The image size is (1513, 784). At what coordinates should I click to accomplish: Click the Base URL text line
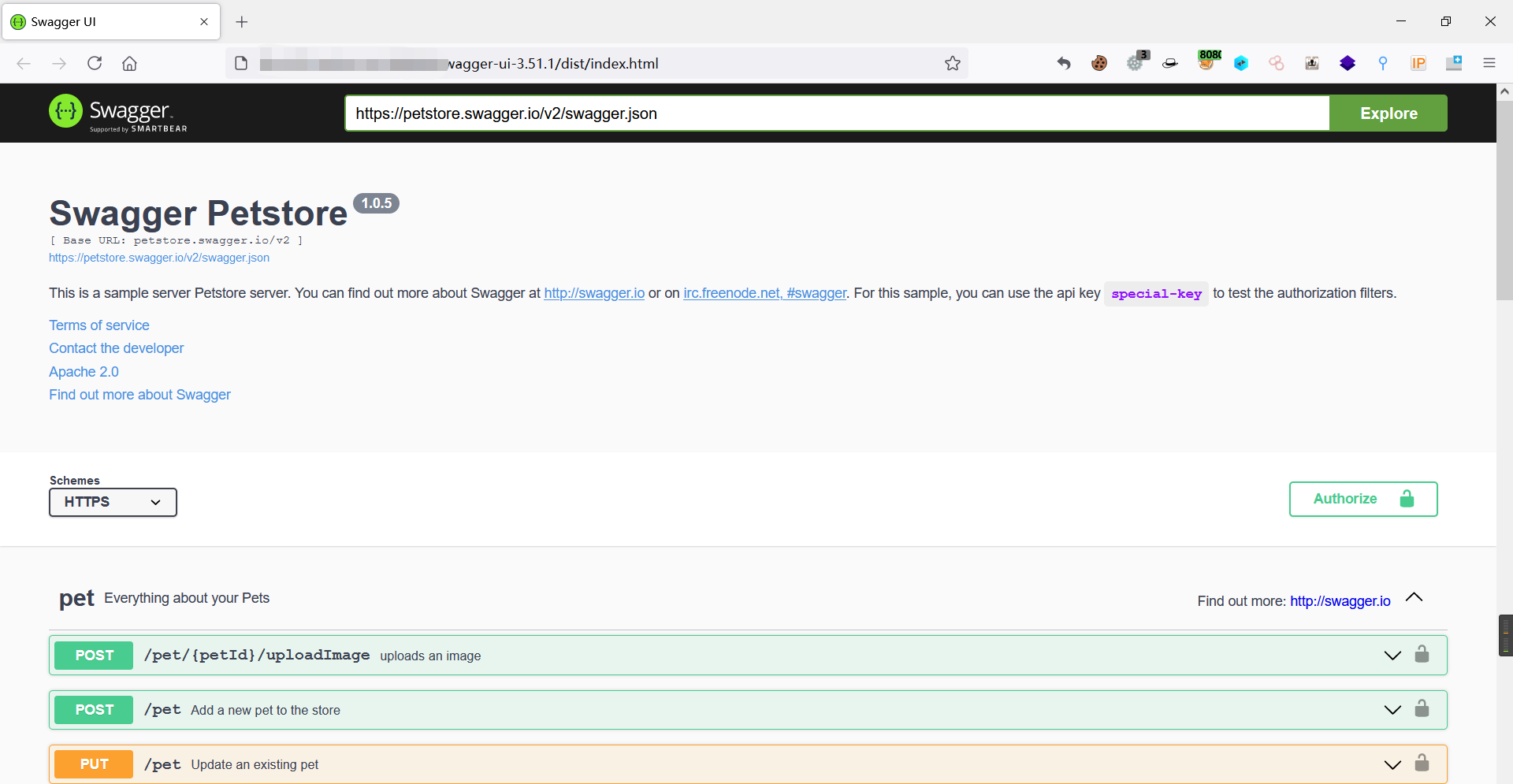(x=177, y=240)
